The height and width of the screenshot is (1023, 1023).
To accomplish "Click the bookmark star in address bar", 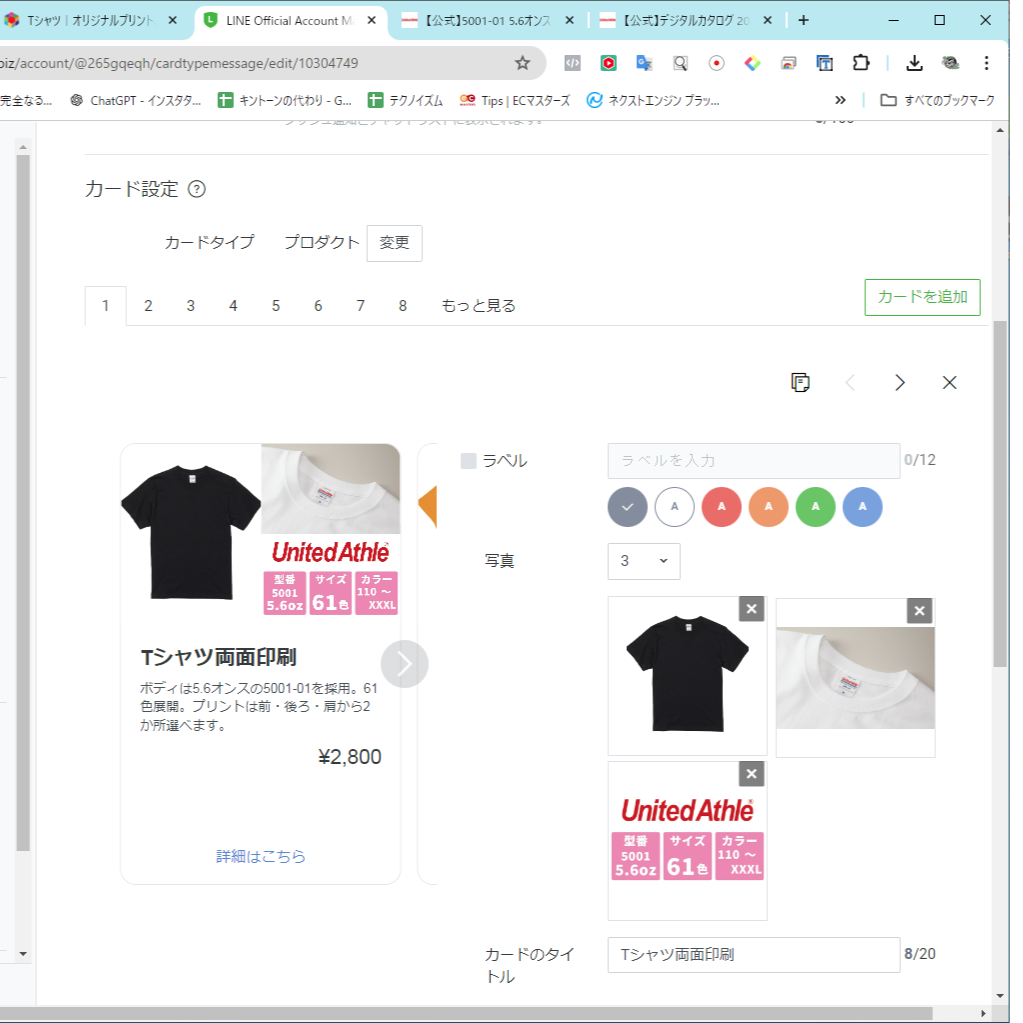I will [523, 63].
